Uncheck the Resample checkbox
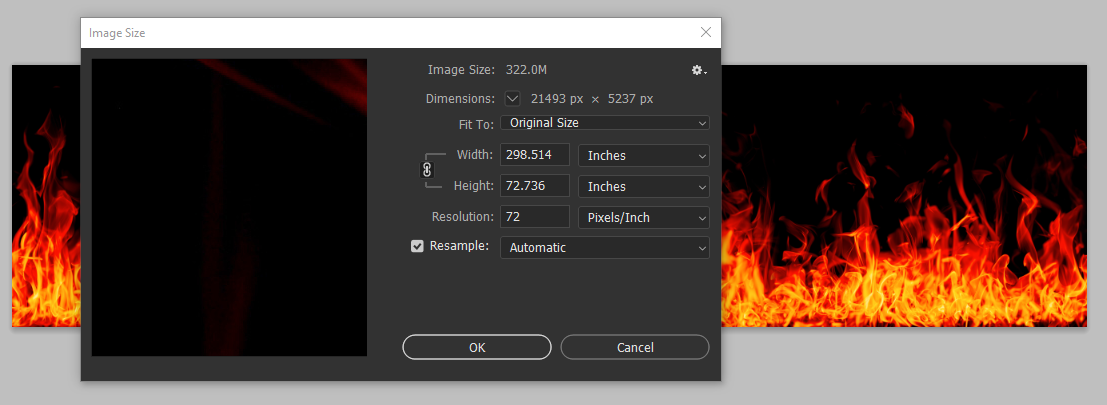Viewport: 1107px width, 405px height. (x=418, y=246)
